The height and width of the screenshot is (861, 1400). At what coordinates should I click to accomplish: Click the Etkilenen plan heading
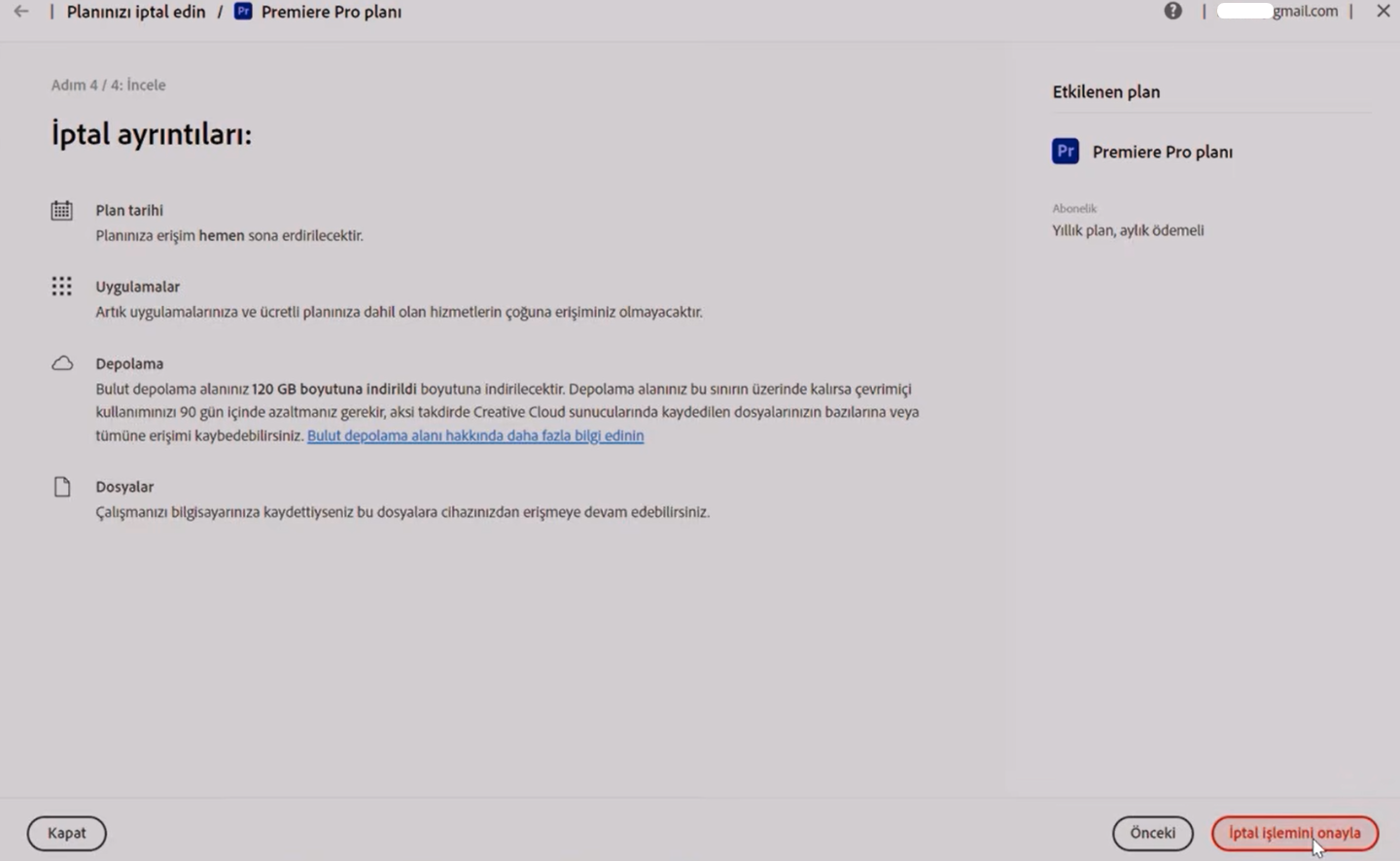[x=1106, y=91]
